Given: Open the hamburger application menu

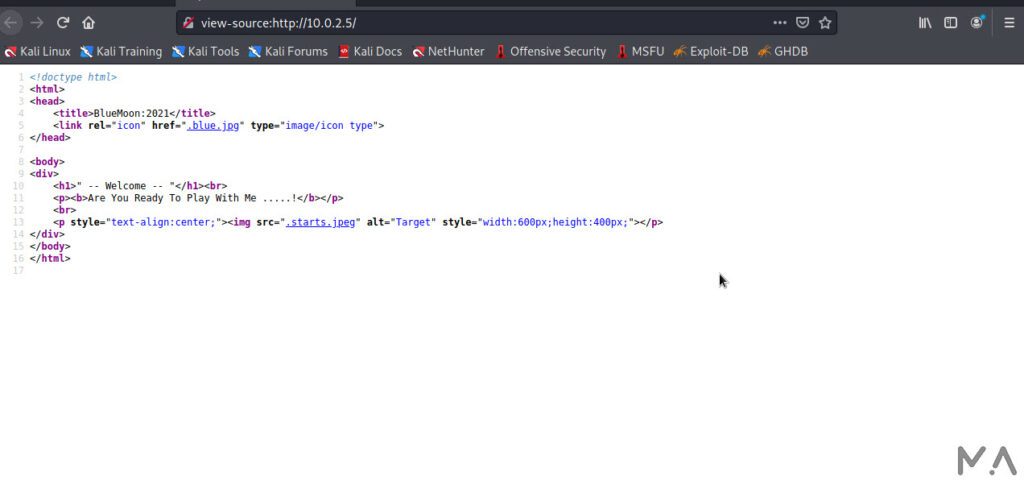Looking at the screenshot, I should [1009, 22].
